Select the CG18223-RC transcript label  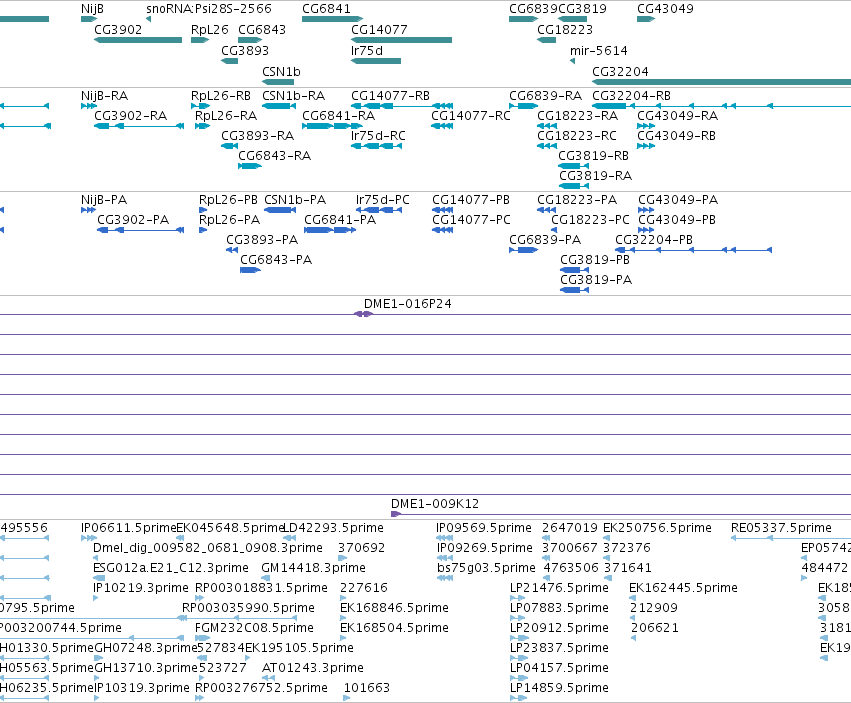click(x=577, y=136)
